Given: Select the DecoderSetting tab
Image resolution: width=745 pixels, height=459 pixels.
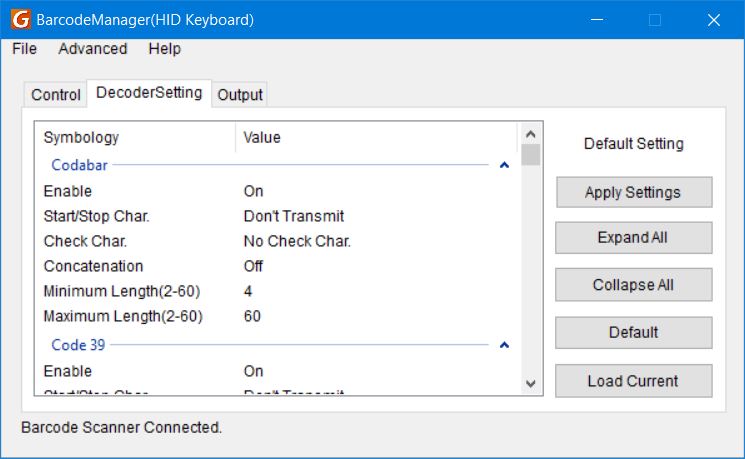Looking at the screenshot, I should [149, 93].
